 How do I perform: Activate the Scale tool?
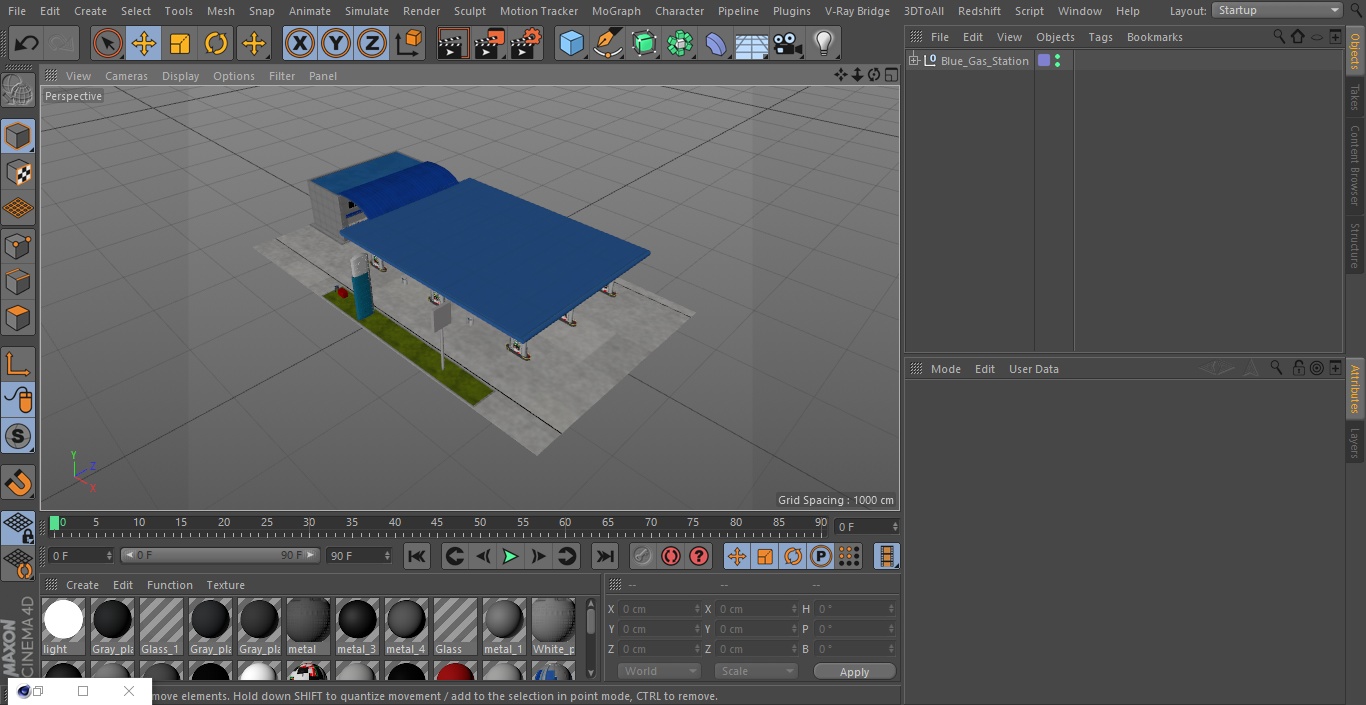click(180, 44)
